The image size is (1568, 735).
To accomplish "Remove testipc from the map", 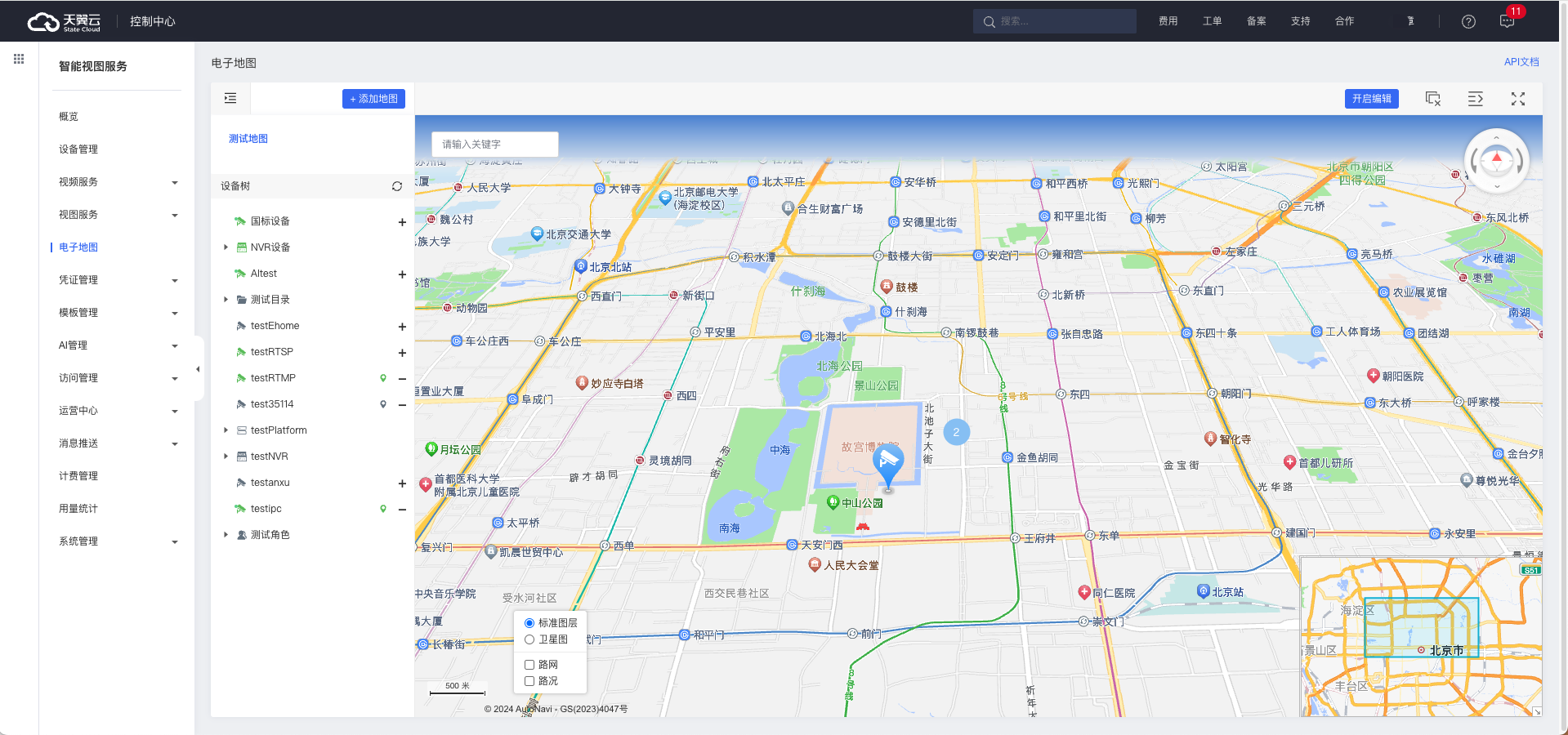I will point(402,510).
